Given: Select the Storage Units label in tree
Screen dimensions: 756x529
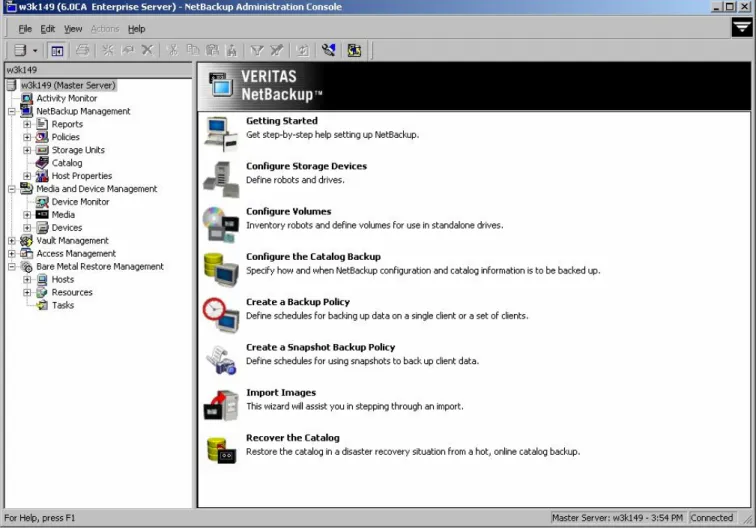Looking at the screenshot, I should point(78,150).
